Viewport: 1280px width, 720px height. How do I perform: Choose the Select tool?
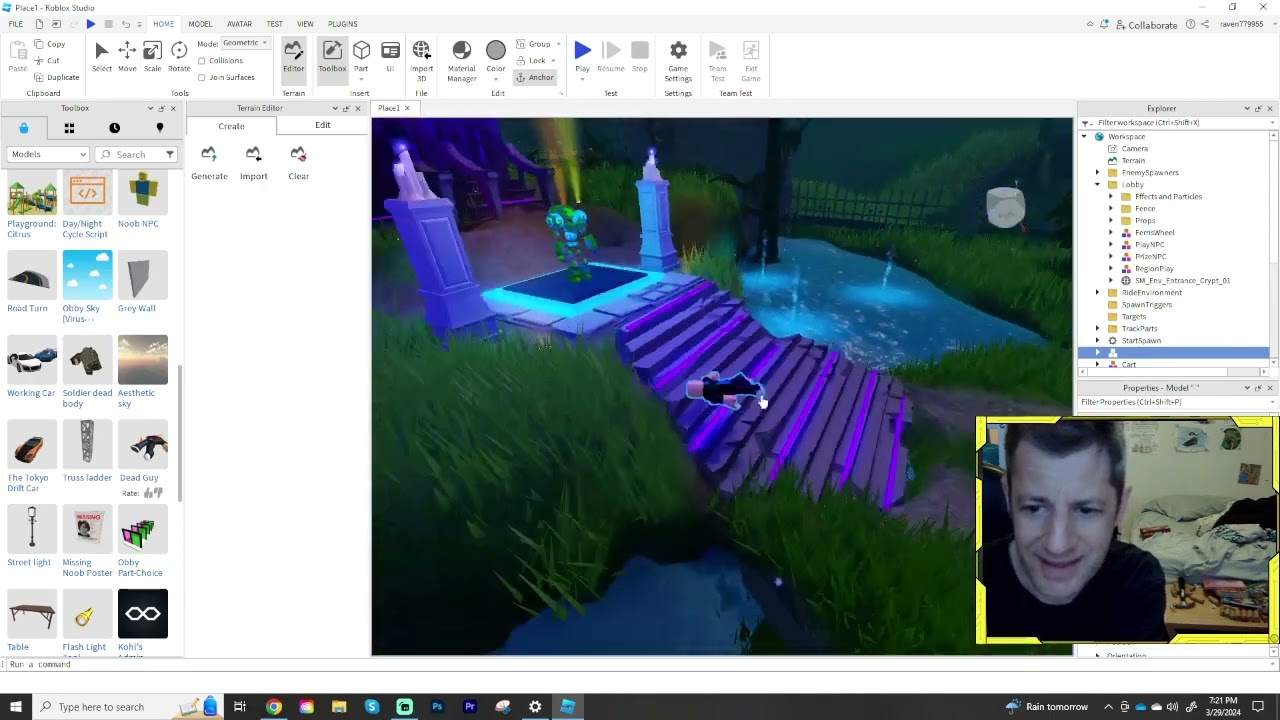click(x=101, y=57)
